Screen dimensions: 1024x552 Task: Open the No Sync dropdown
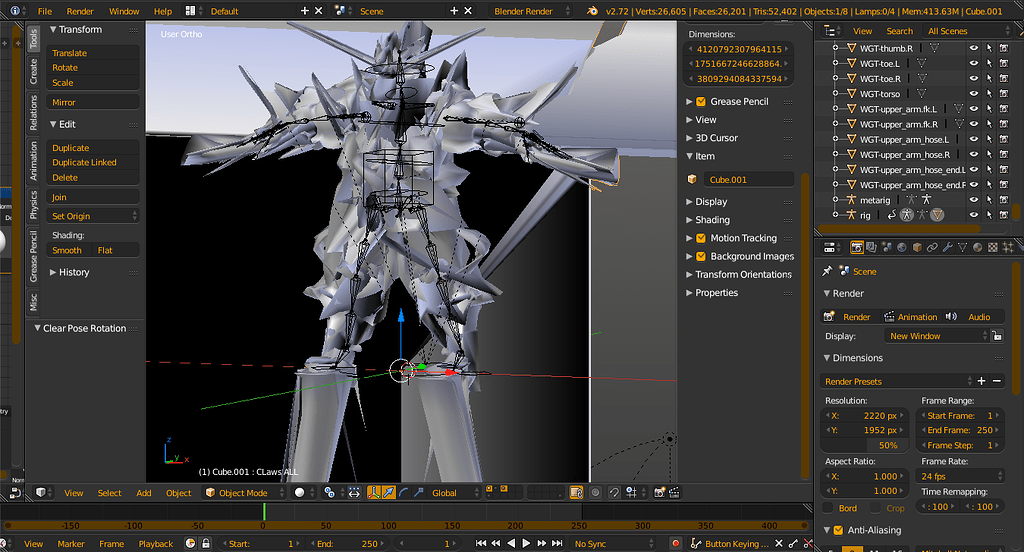point(612,544)
